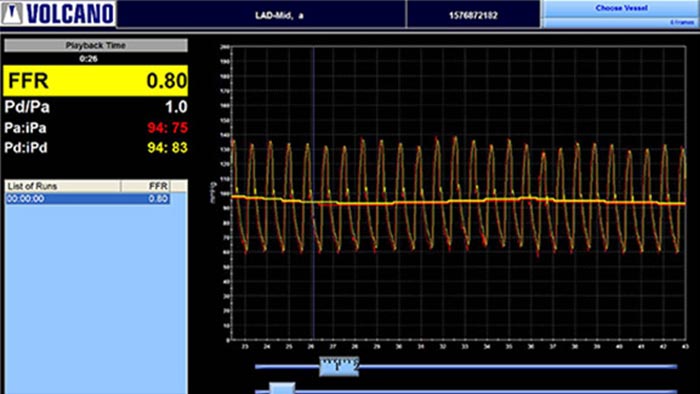
Task: Click the yellow Pd:iPd 94:83 reading
Action: [167, 148]
